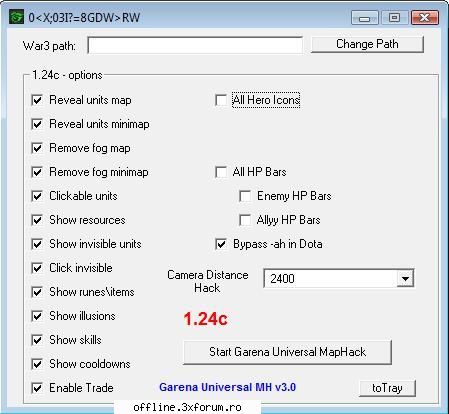
Task: Enable All Hero Icons checkbox
Action: pos(221,100)
